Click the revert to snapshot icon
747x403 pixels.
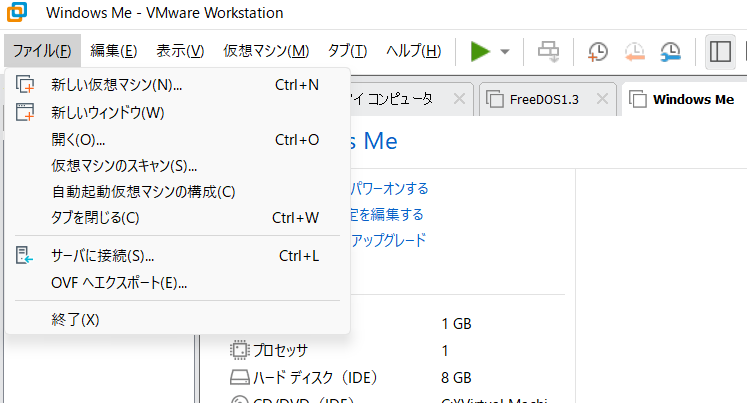[x=634, y=52]
